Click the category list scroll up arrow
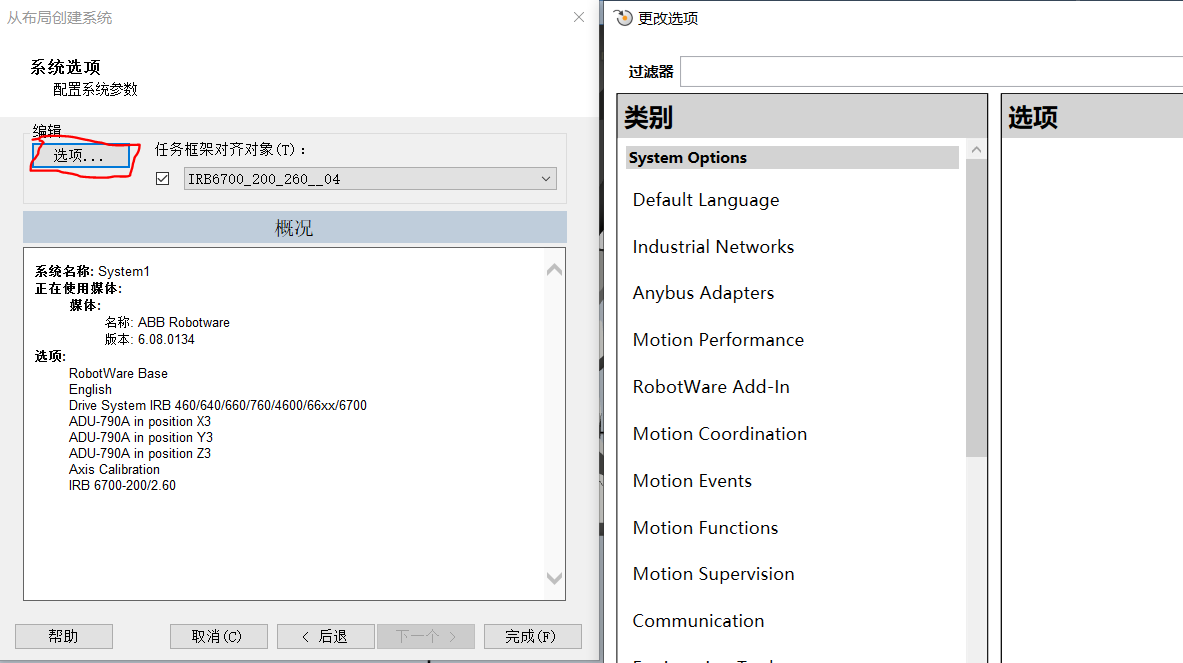1183x663 pixels. (x=976, y=149)
